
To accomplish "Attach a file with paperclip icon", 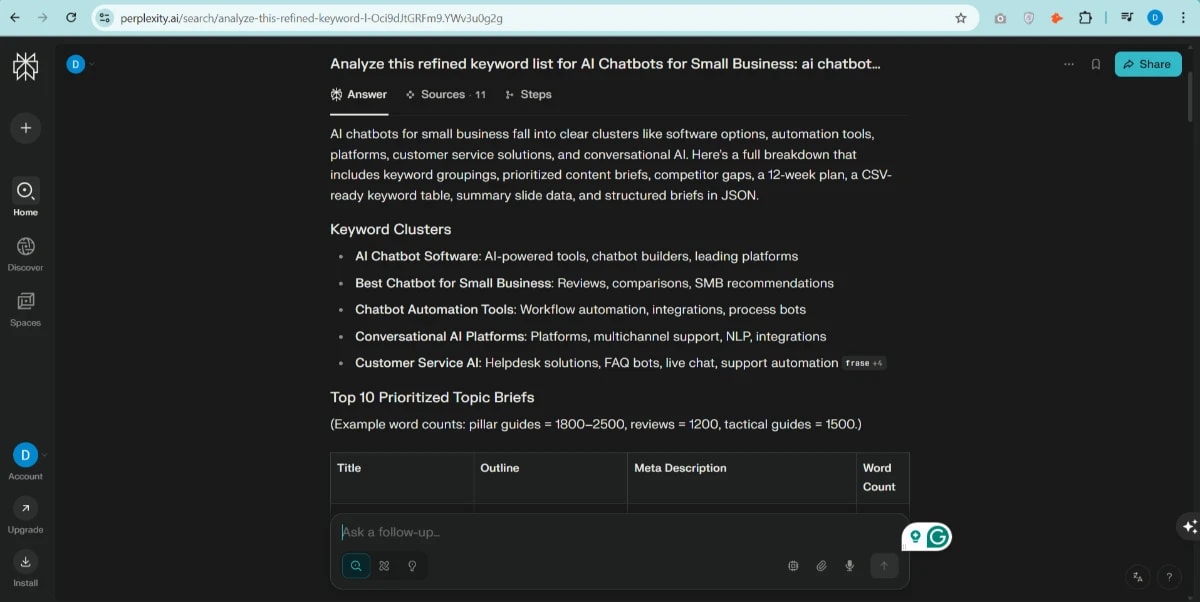I will 821,566.
